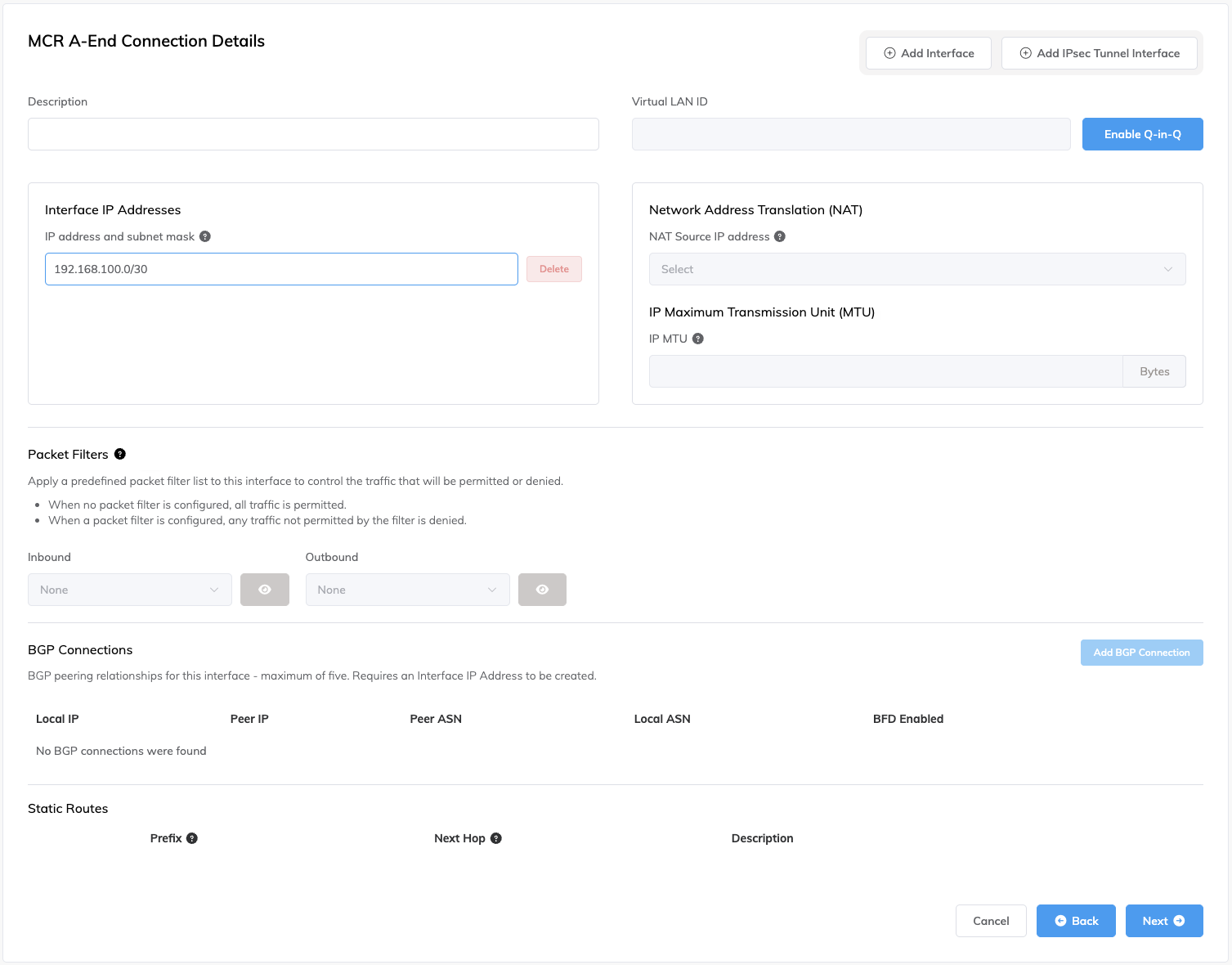Open the Inbound packet filter dropdown
Screen dimensions: 1232x965
pos(129,589)
